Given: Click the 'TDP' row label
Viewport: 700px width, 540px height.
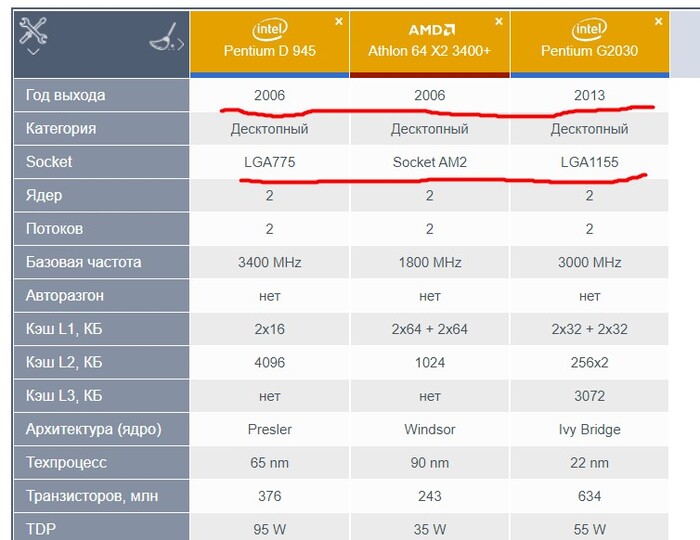Looking at the screenshot, I should pyautogui.click(x=41, y=529).
